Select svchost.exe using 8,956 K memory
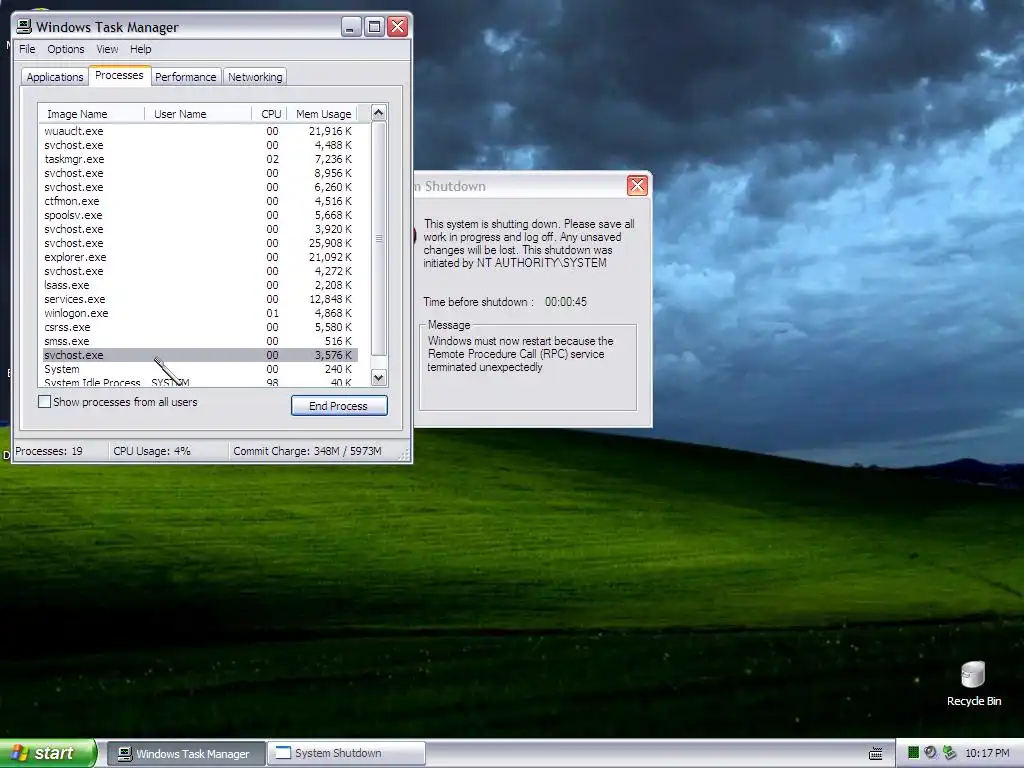Screen dimensions: 1024x768 [x=200, y=173]
